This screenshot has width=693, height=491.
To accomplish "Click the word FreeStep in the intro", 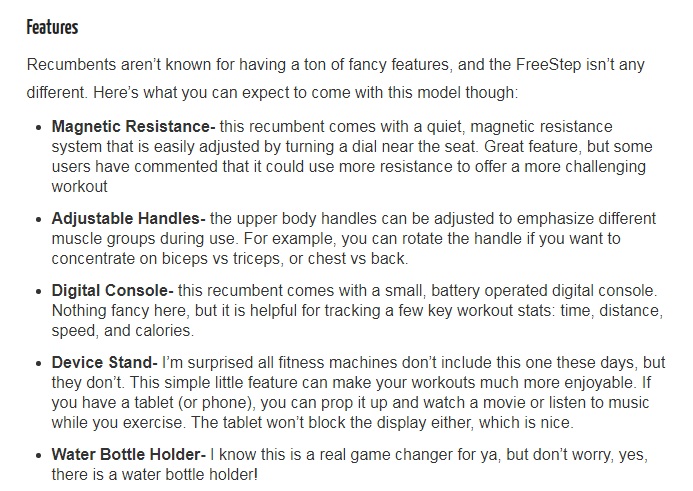I will (548, 65).
